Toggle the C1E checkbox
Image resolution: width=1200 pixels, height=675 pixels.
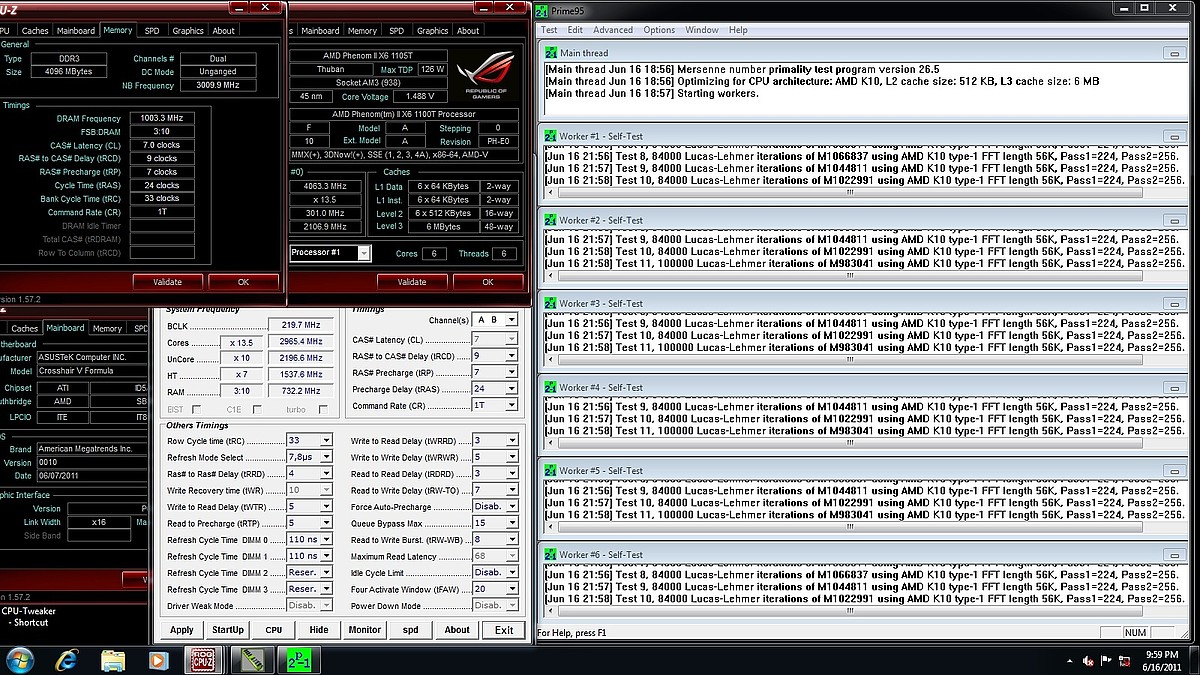pyautogui.click(x=257, y=409)
